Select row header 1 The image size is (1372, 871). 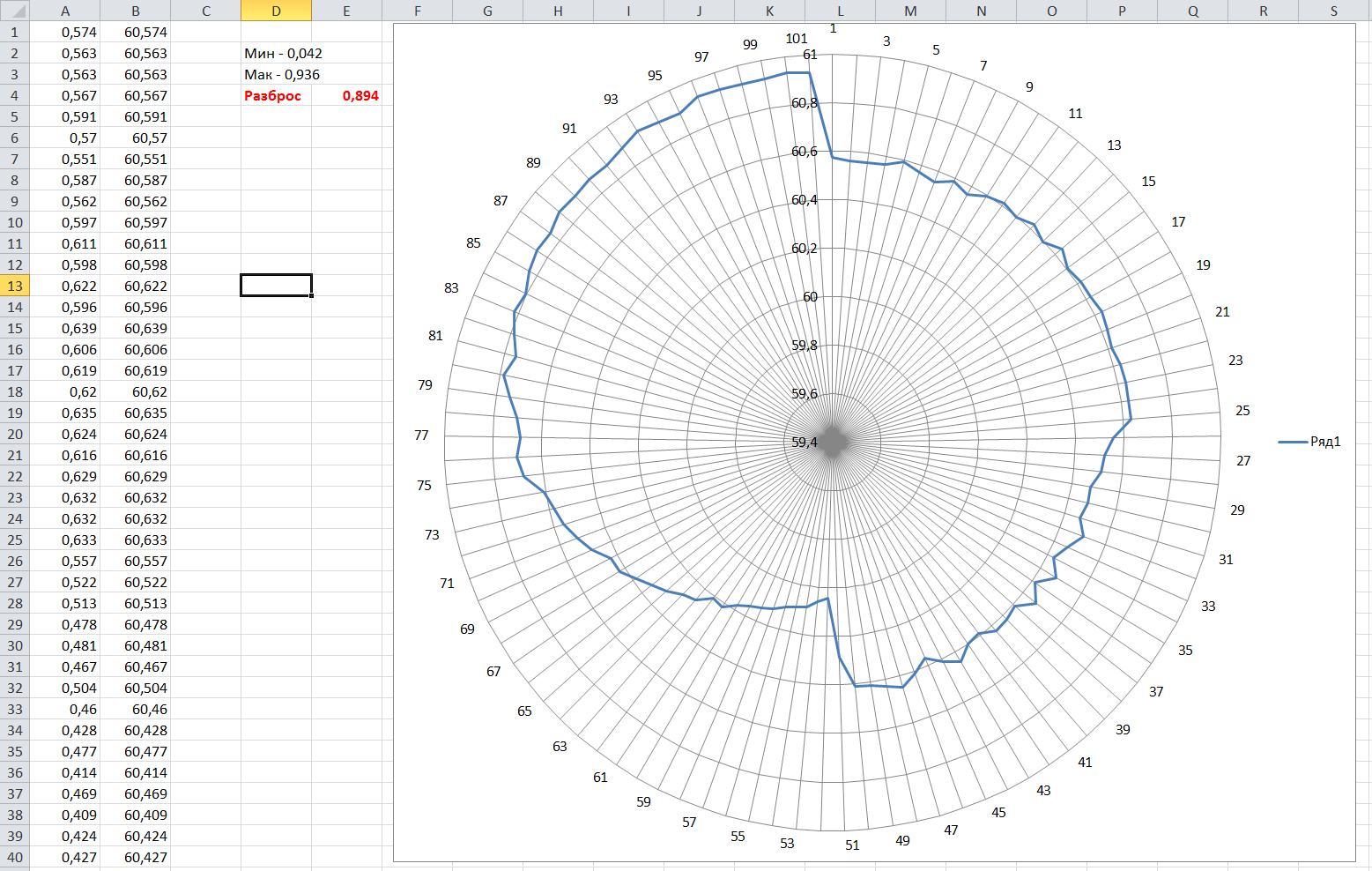(x=14, y=32)
